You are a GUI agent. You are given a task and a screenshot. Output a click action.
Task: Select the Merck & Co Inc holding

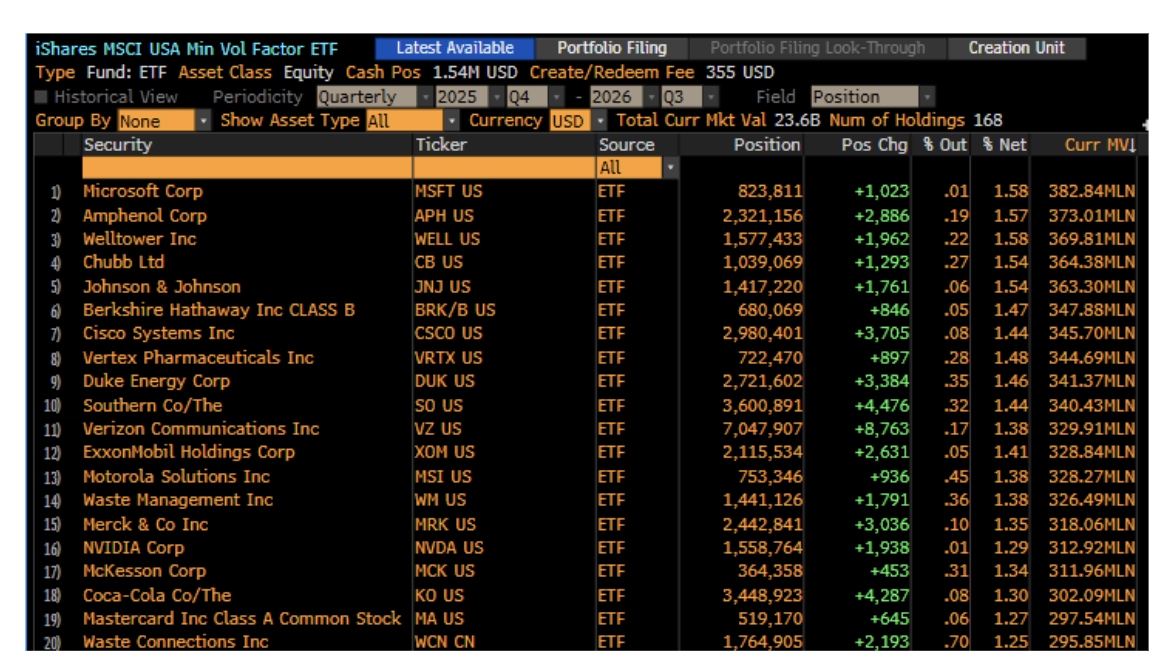coord(145,524)
